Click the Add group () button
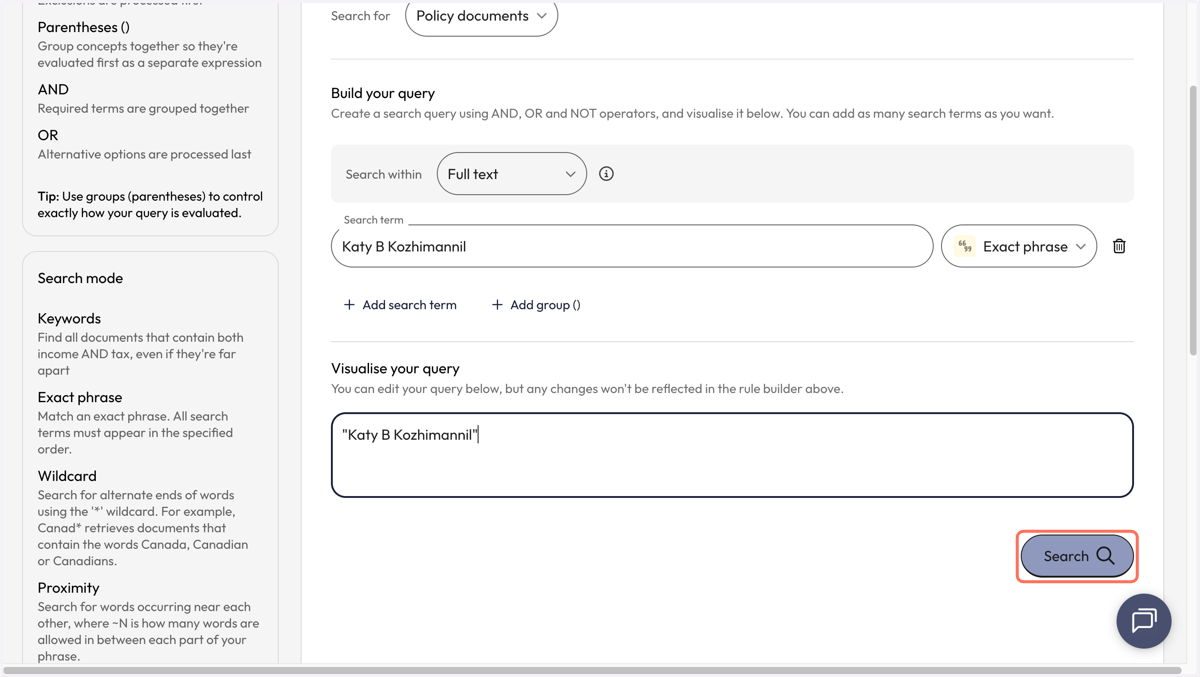1200x677 pixels. pos(536,305)
